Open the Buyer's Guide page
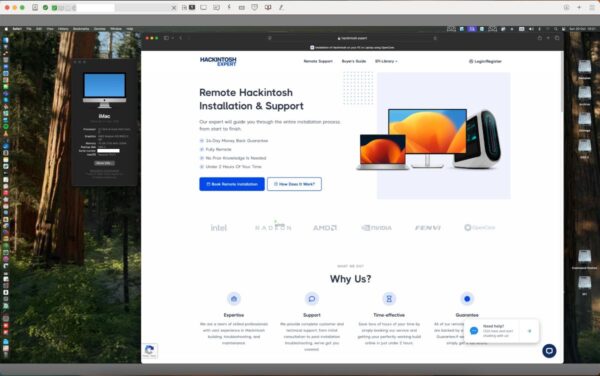This screenshot has width=600, height=376. point(354,61)
